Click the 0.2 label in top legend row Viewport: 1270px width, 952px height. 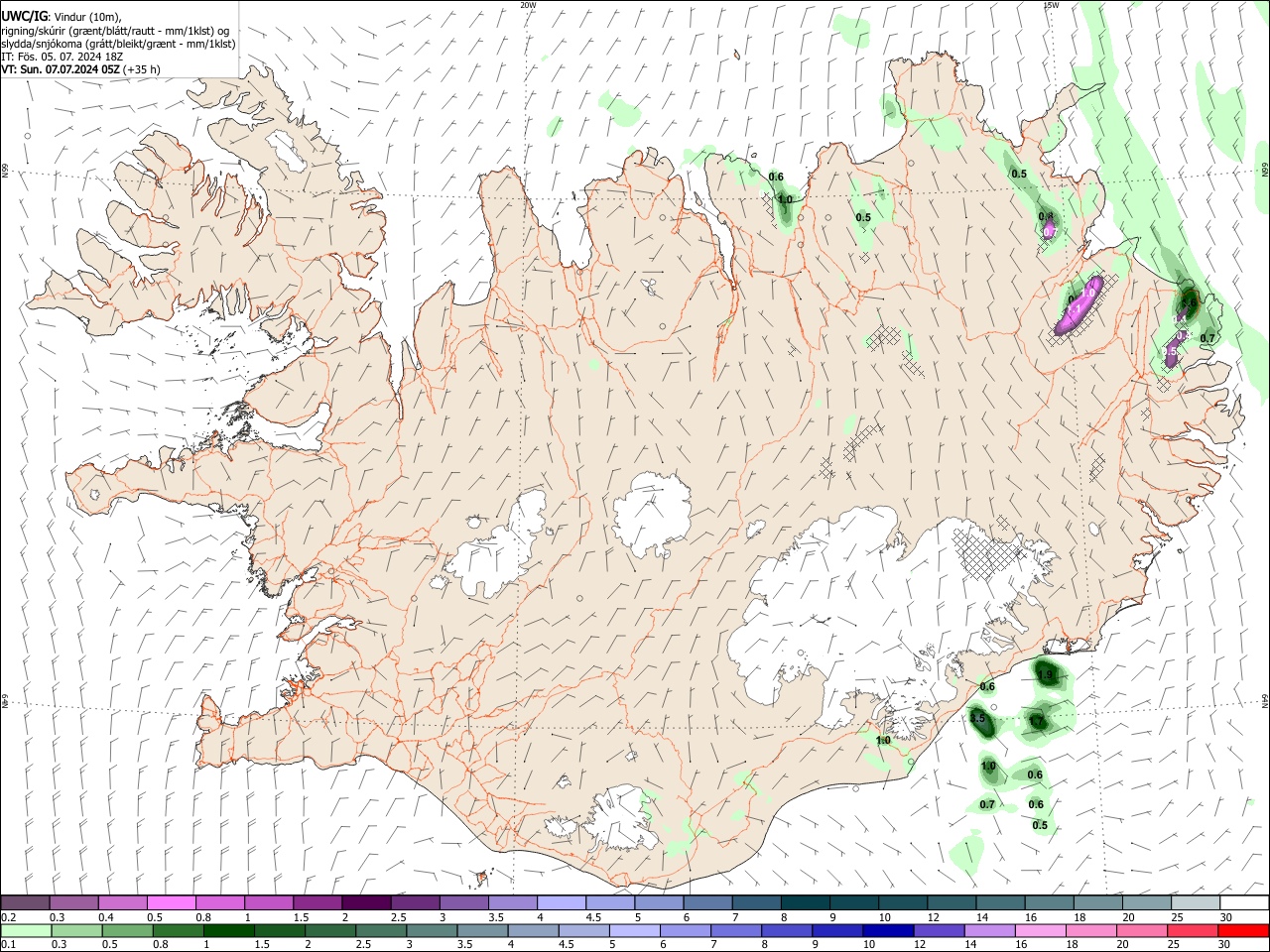point(9,917)
